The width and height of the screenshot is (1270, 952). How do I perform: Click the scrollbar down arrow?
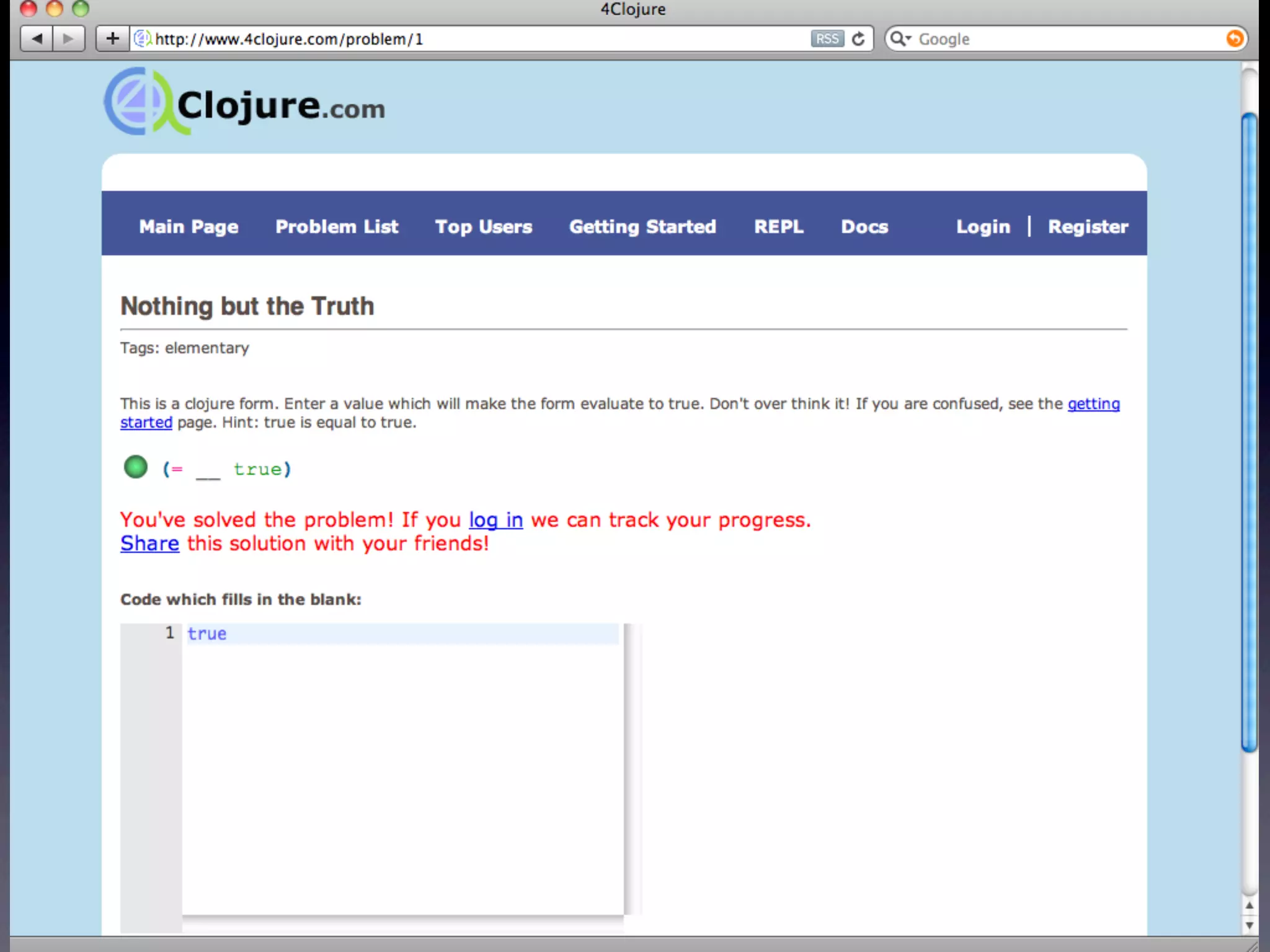point(1249,925)
